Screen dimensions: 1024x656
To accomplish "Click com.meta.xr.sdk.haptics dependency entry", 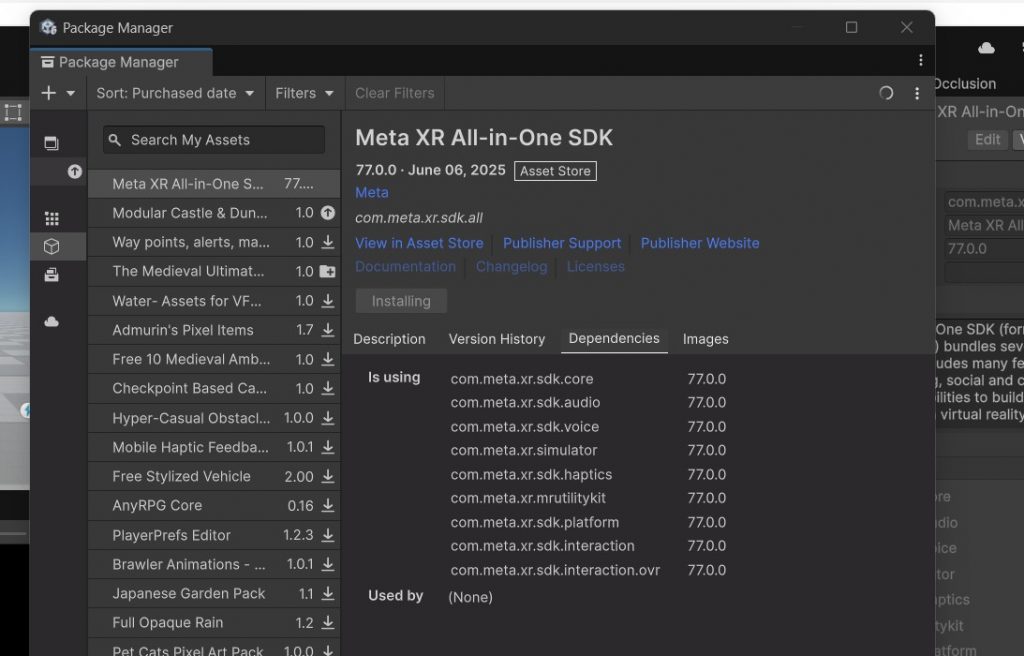I will tap(531, 474).
